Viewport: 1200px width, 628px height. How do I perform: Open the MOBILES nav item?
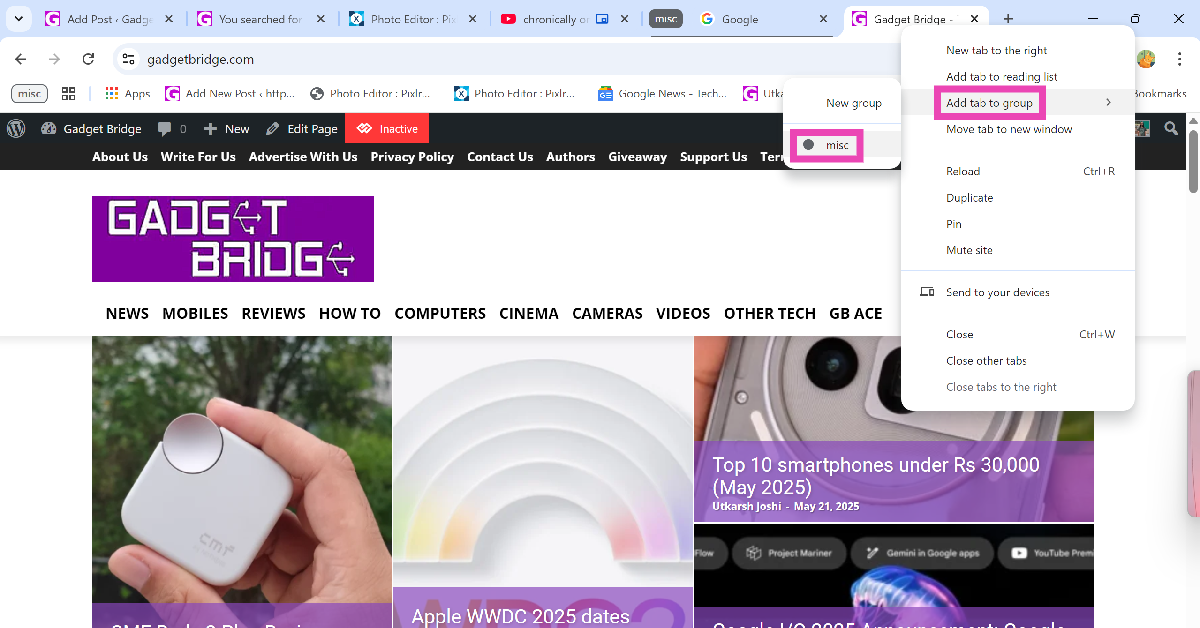tap(195, 313)
